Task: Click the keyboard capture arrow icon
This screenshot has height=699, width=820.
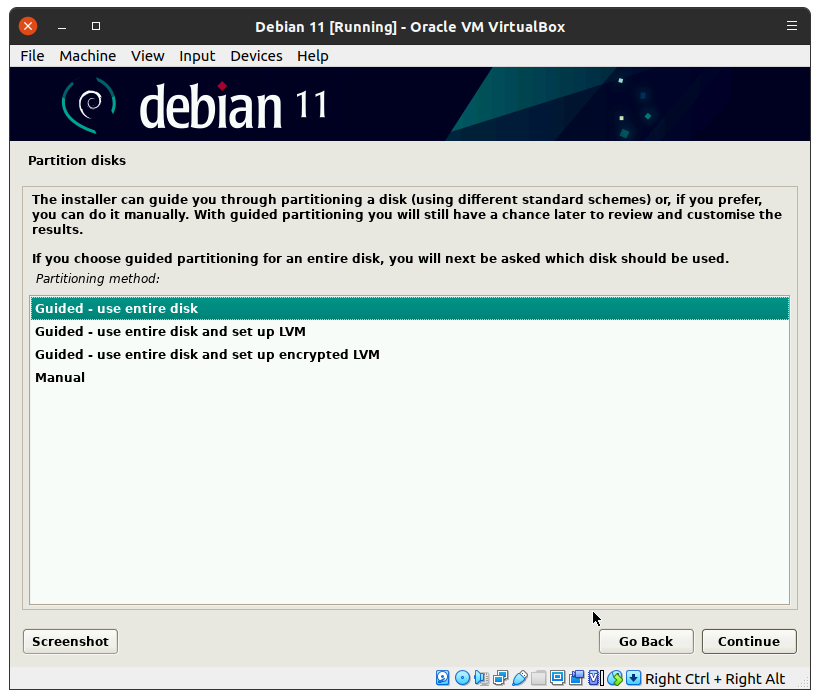Action: coord(634,678)
